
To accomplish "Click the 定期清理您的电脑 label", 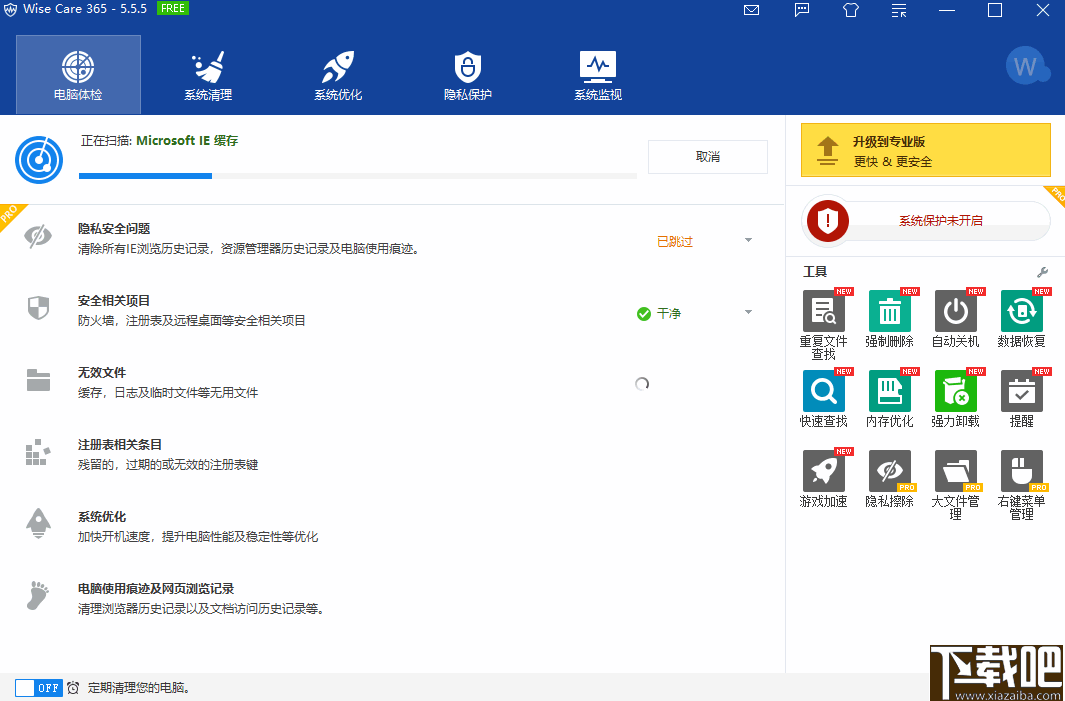I will point(139,688).
